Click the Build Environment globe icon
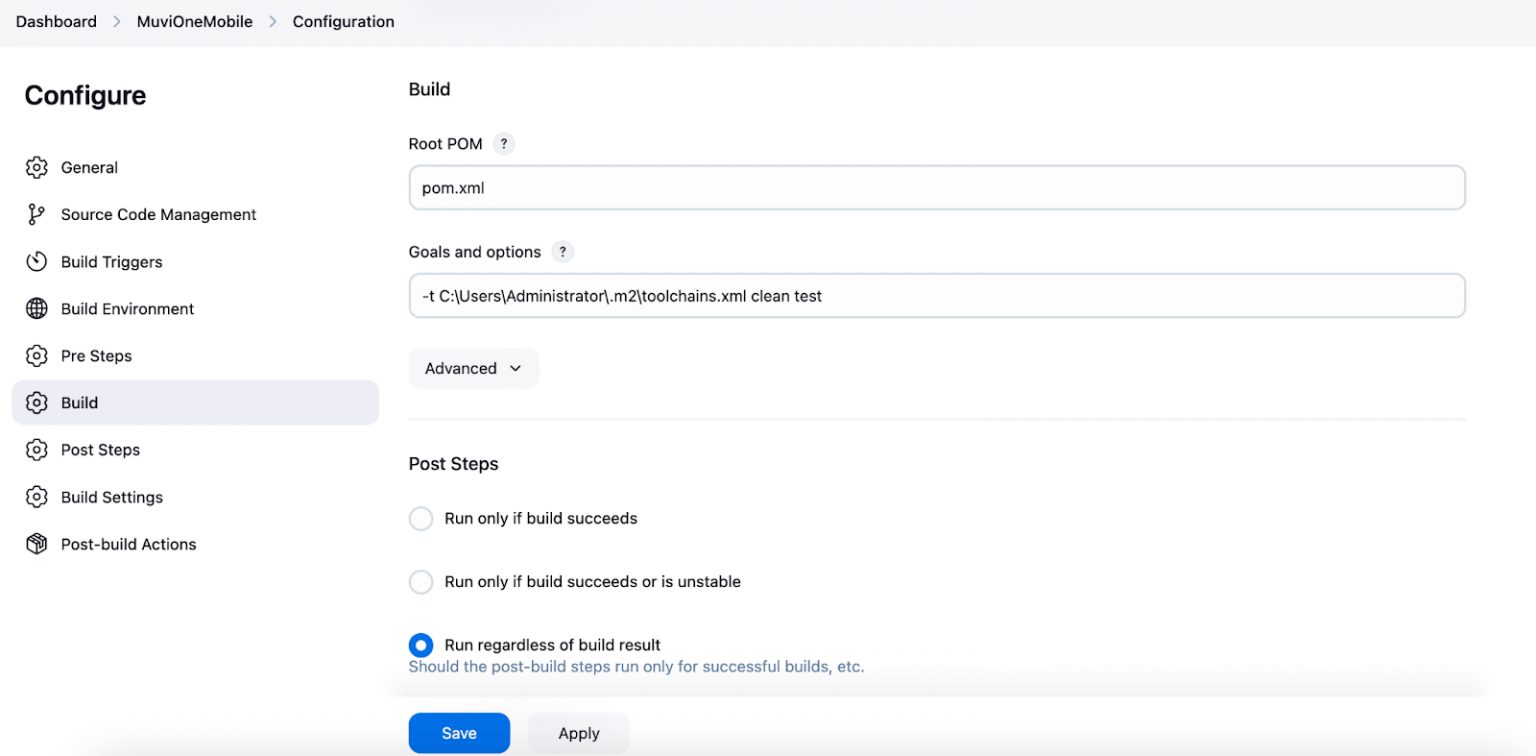 pyautogui.click(x=37, y=308)
